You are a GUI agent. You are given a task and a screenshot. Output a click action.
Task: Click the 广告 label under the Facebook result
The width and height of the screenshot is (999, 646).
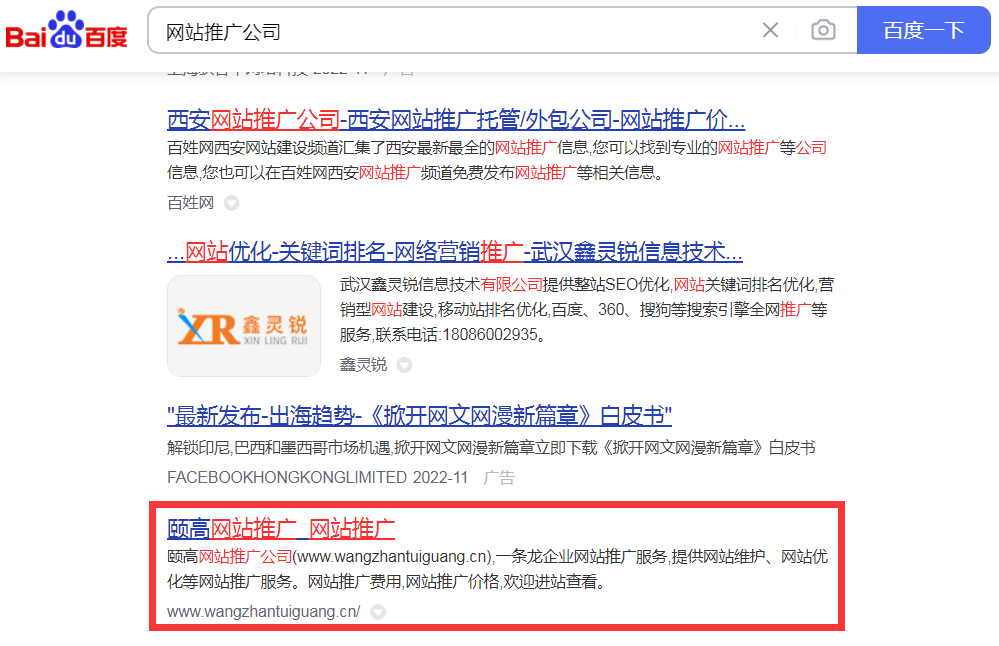pyautogui.click(x=499, y=477)
